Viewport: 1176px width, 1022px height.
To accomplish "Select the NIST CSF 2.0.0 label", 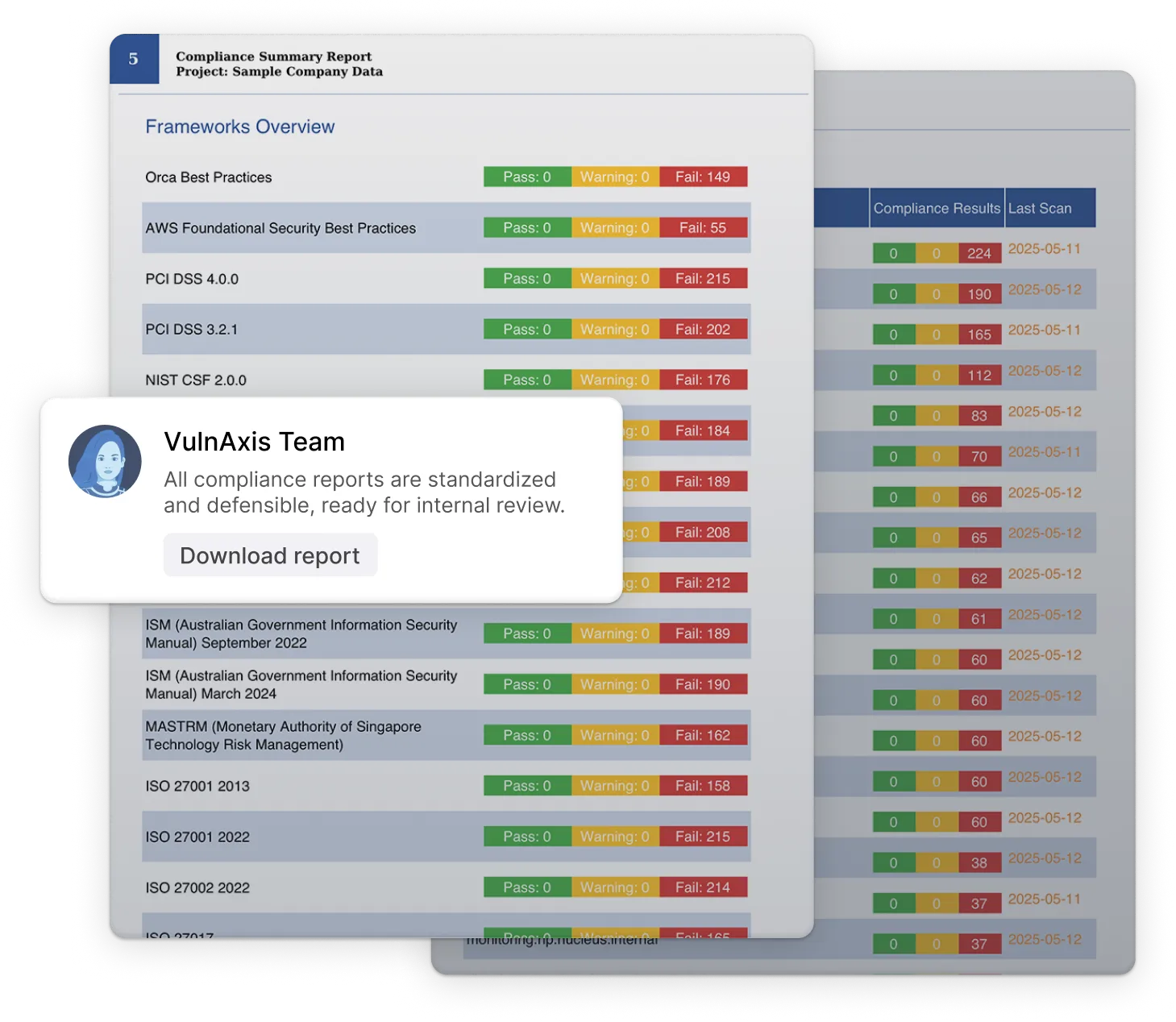I will pos(196,380).
